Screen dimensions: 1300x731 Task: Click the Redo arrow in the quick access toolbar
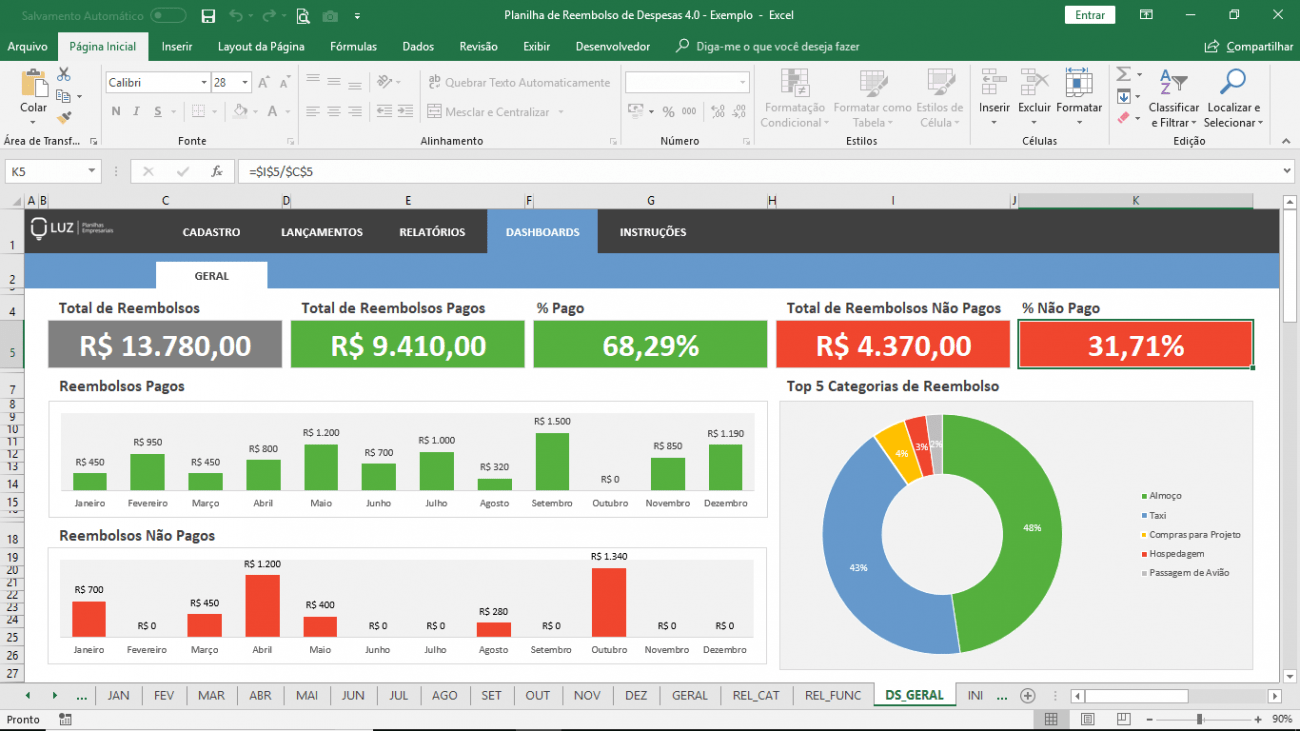pos(267,16)
